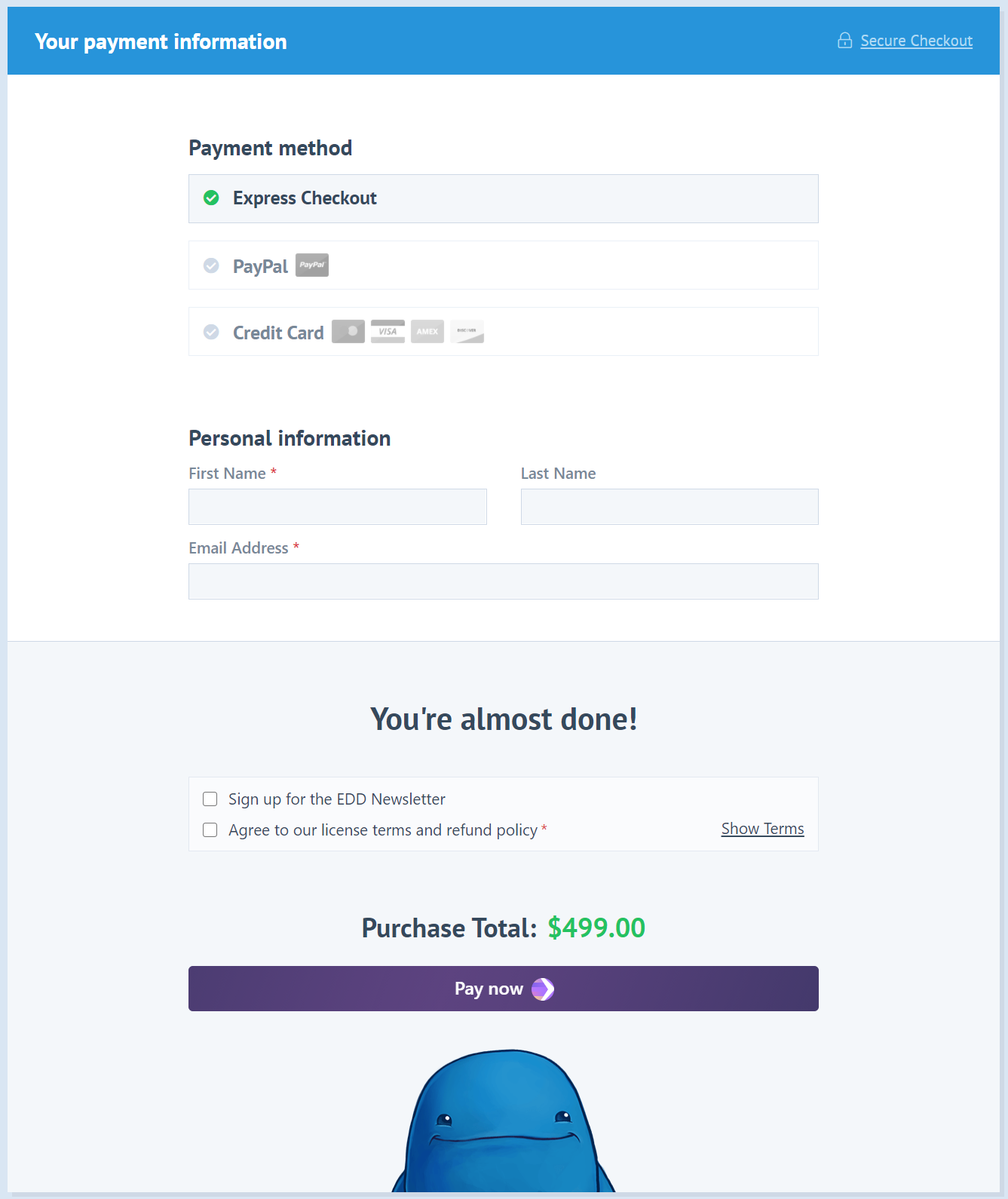
Task: Click the $499.00 purchase total amount
Action: [596, 928]
